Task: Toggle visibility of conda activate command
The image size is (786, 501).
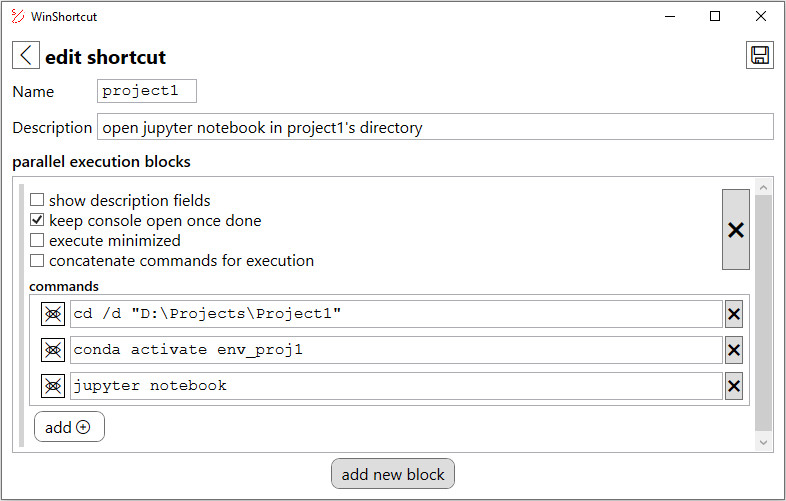Action: point(53,350)
